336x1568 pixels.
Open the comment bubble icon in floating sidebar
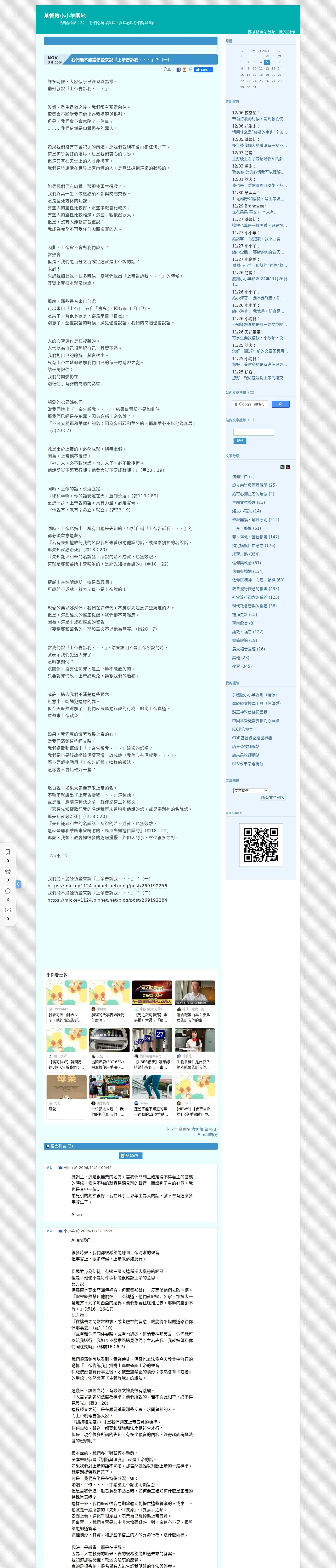(8, 891)
